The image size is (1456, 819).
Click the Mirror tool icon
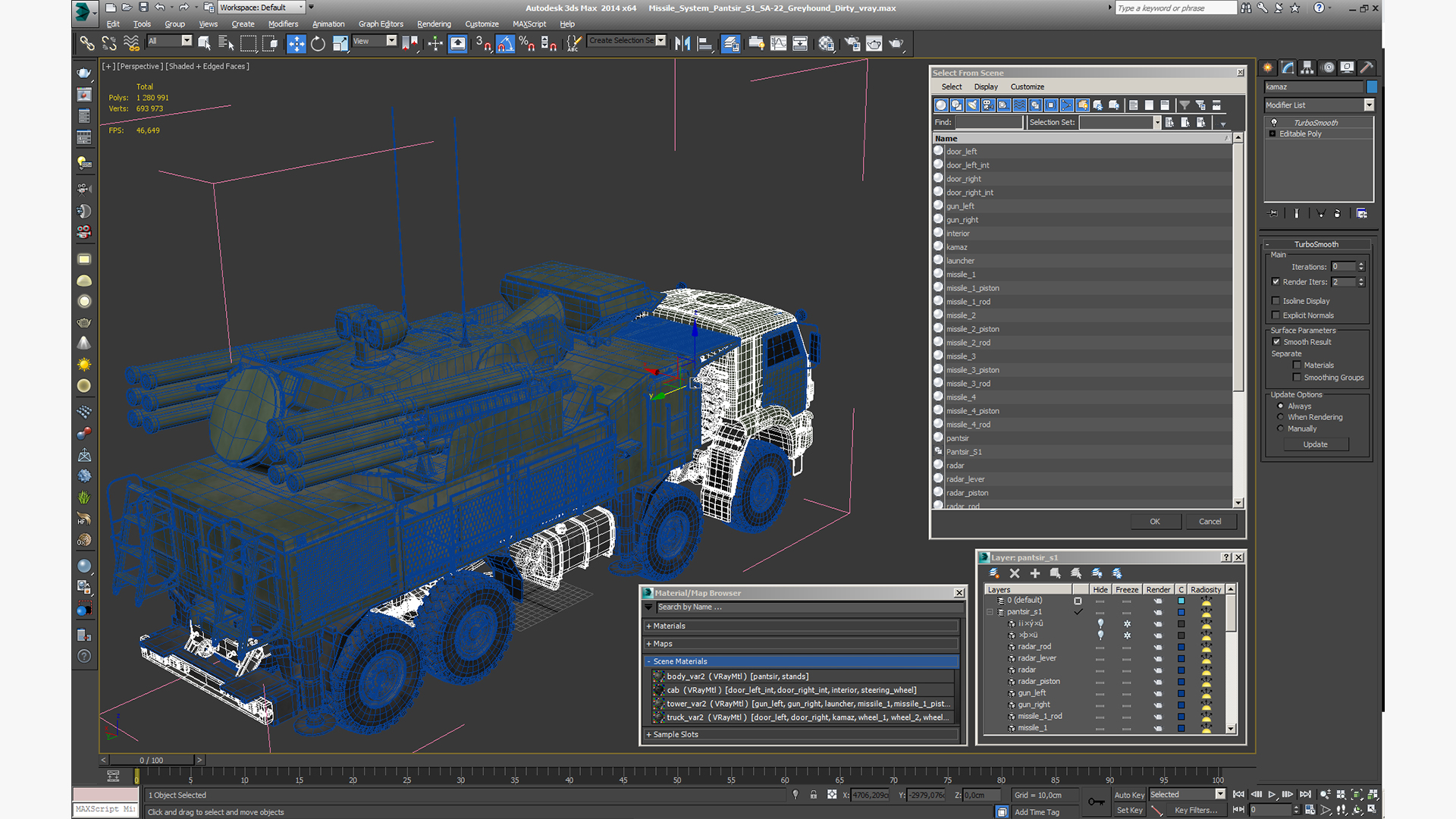[x=682, y=44]
